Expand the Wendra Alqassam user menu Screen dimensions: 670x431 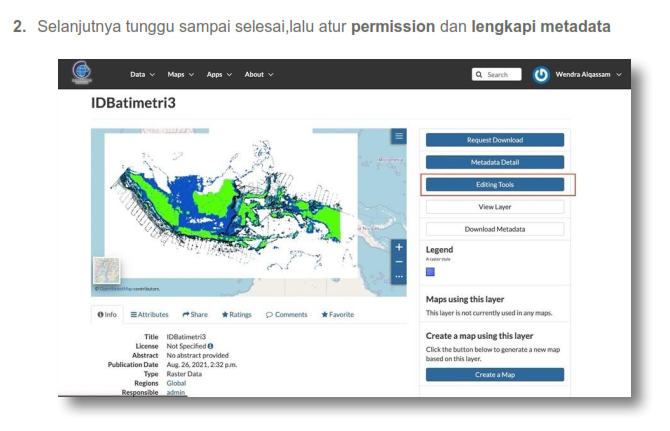pos(590,75)
